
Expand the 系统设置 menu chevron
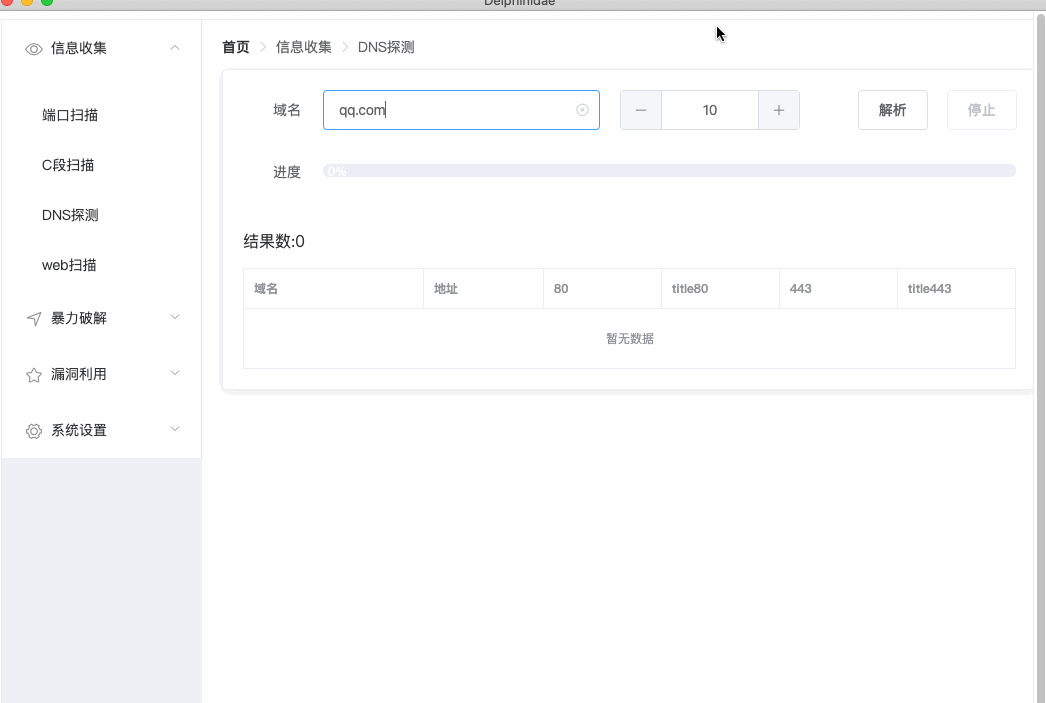pos(175,429)
